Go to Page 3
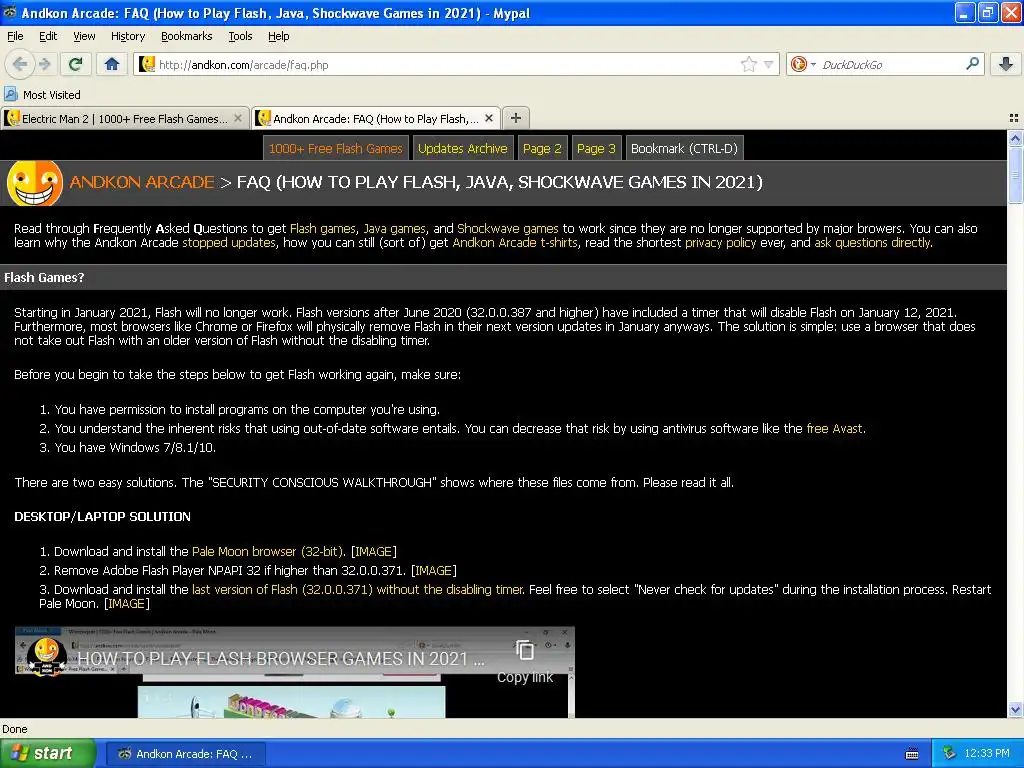This screenshot has height=768, width=1024. [x=596, y=148]
